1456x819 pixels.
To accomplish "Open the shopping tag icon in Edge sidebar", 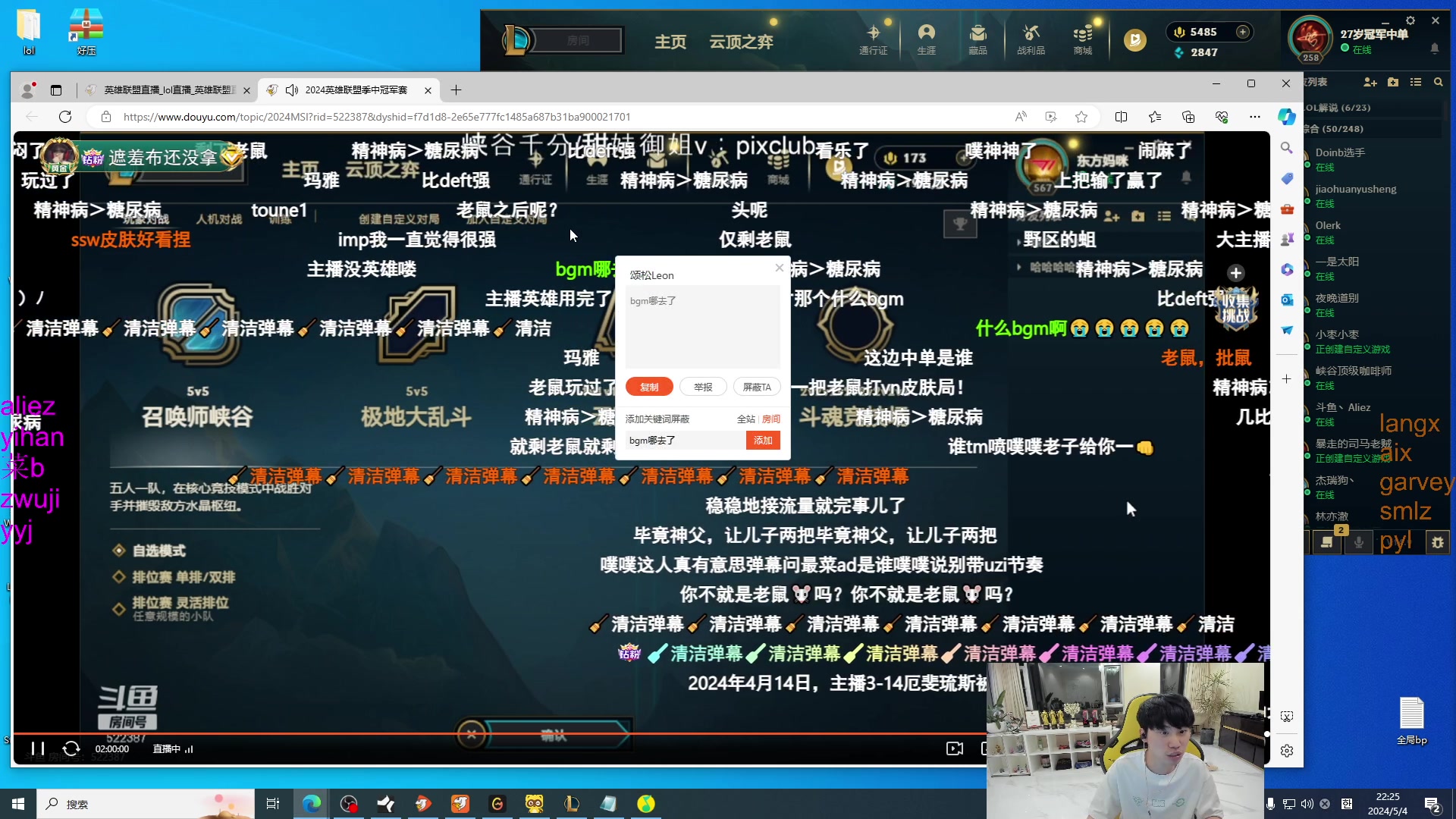I will [x=1287, y=178].
